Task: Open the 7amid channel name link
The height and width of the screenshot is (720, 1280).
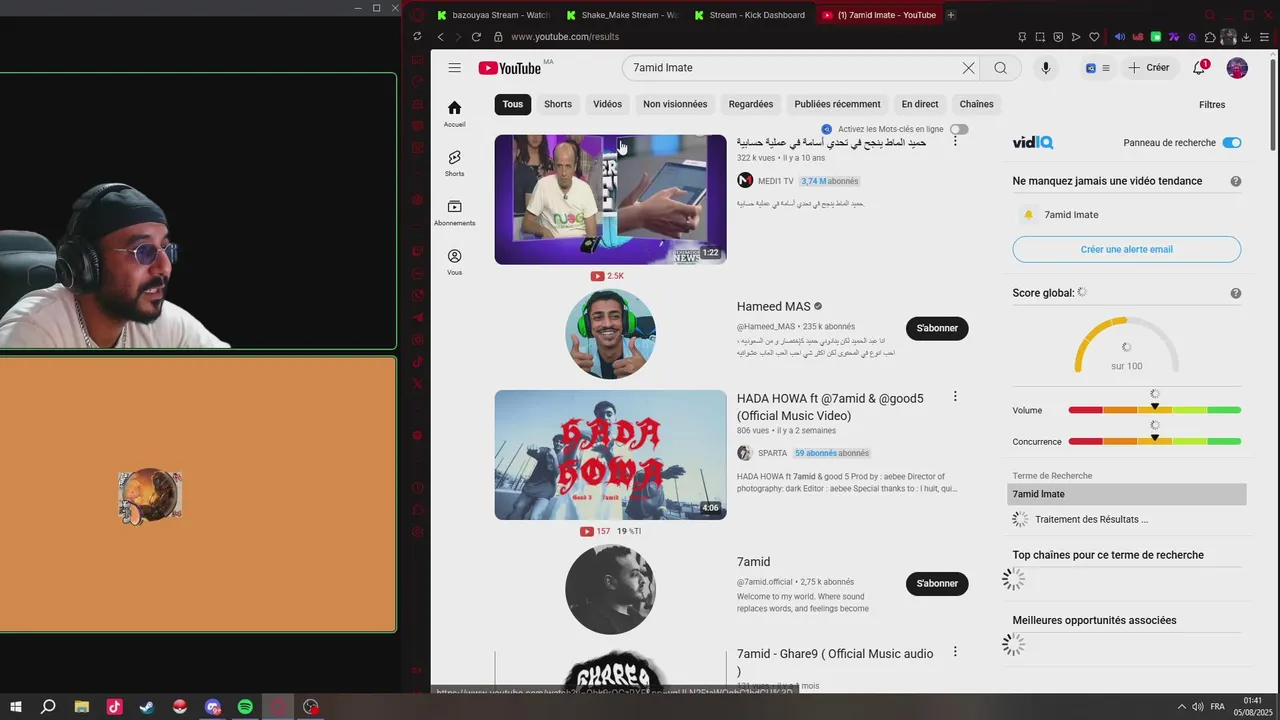Action: tap(754, 562)
